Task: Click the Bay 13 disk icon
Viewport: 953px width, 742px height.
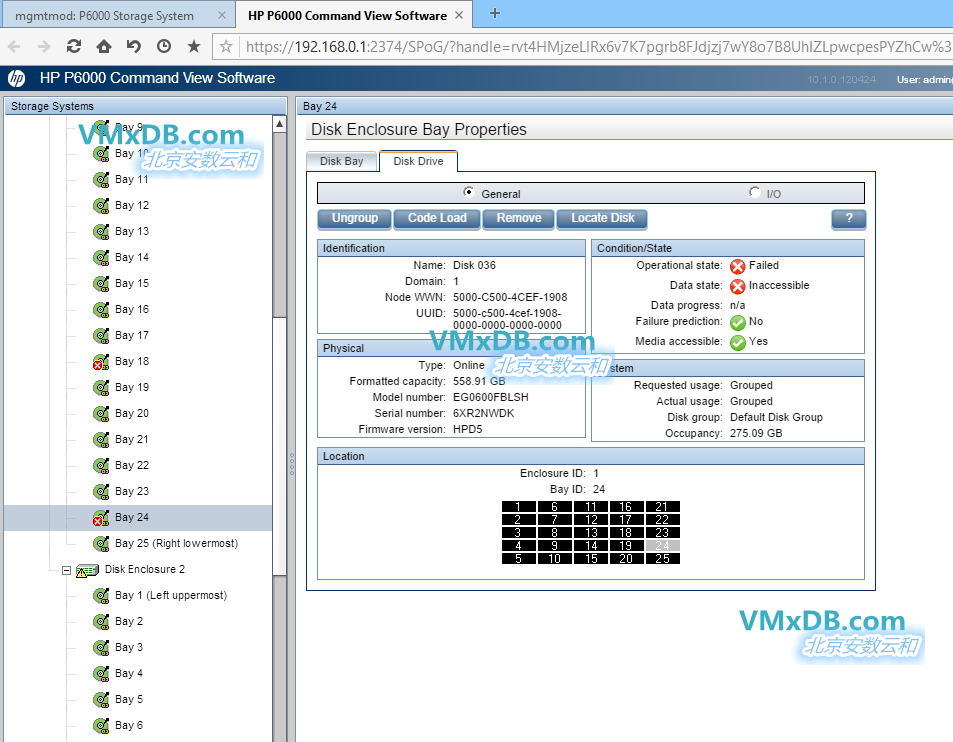Action: click(101, 232)
